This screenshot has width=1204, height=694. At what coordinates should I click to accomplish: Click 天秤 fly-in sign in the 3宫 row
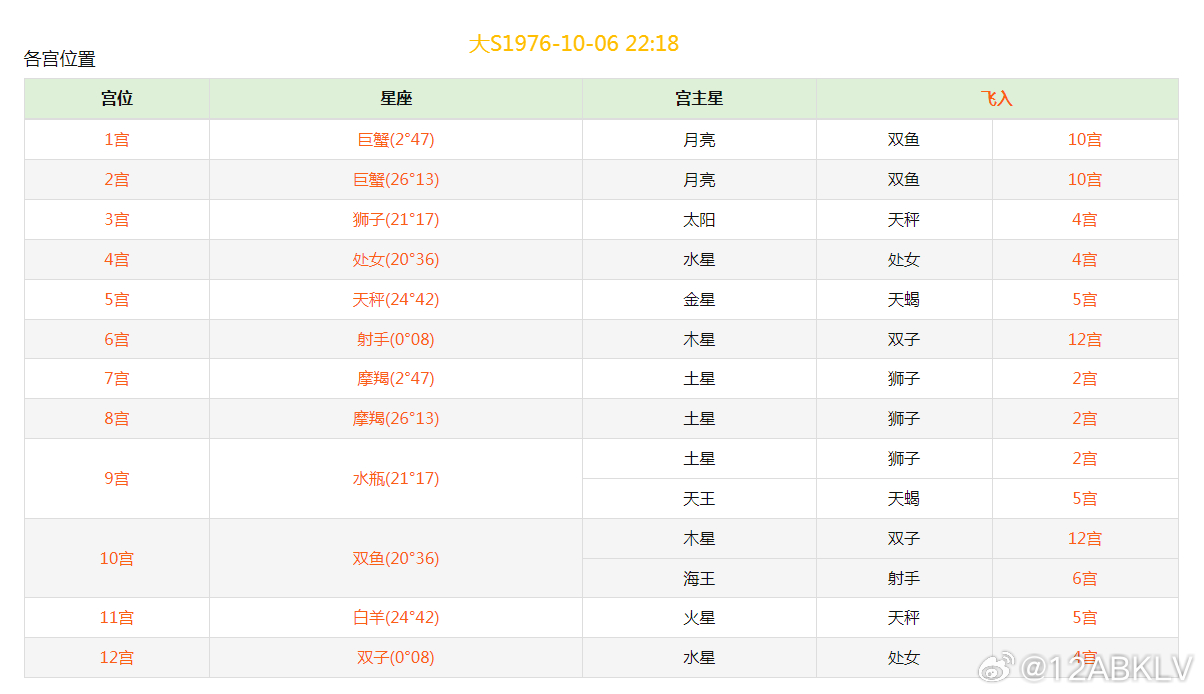pyautogui.click(x=904, y=220)
